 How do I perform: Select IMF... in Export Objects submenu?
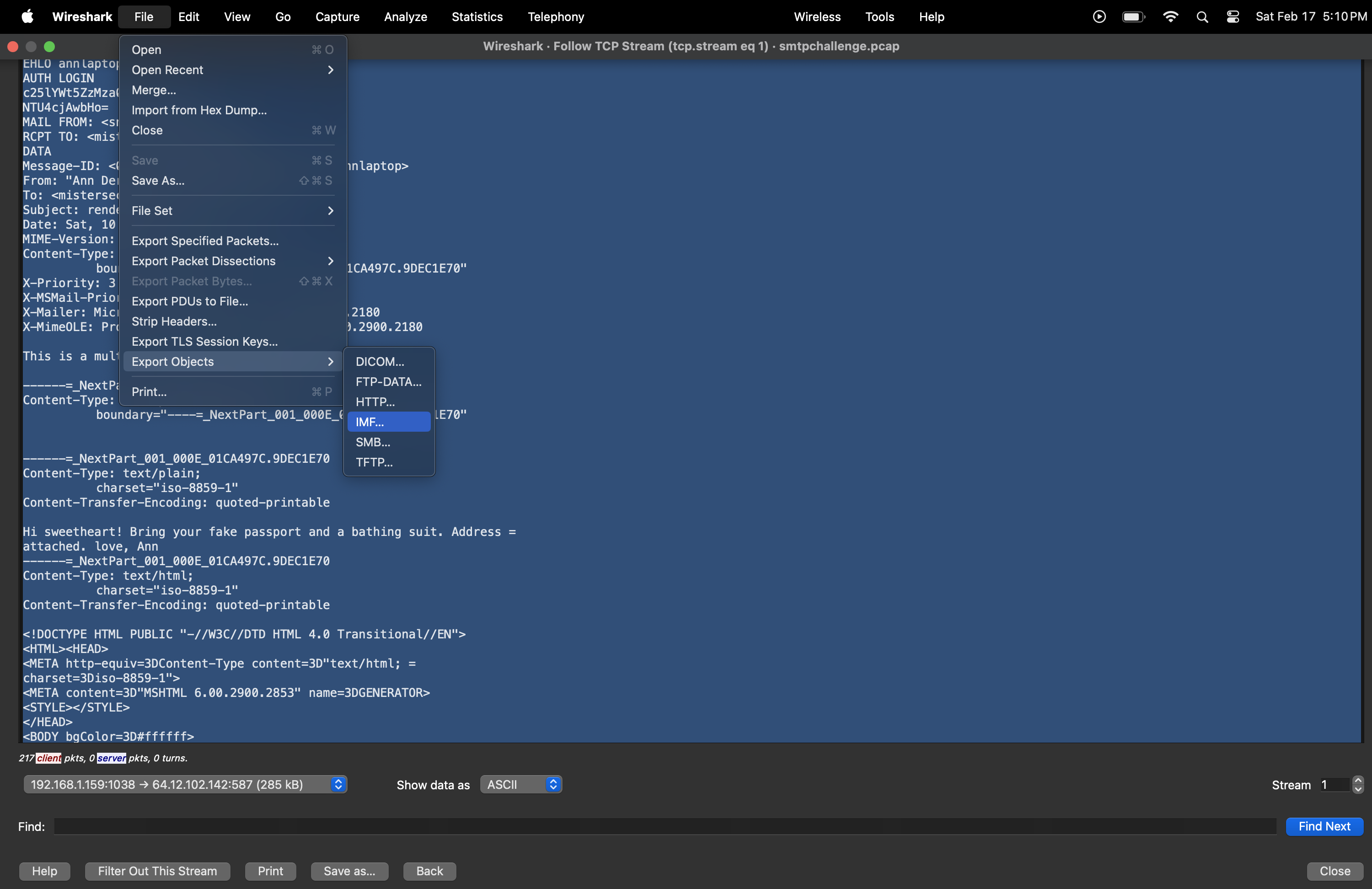389,422
